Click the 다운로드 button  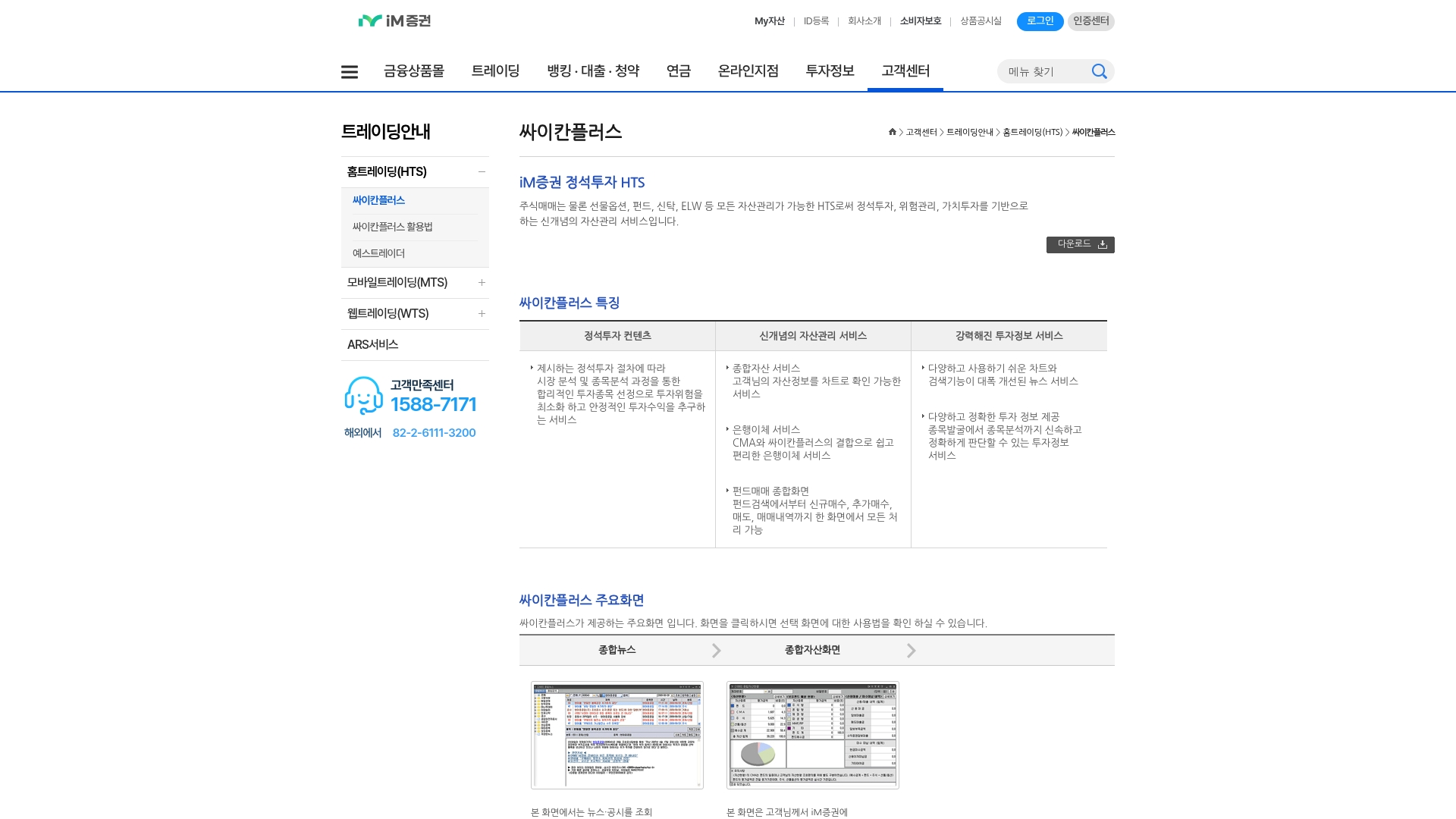pyautogui.click(x=1081, y=244)
